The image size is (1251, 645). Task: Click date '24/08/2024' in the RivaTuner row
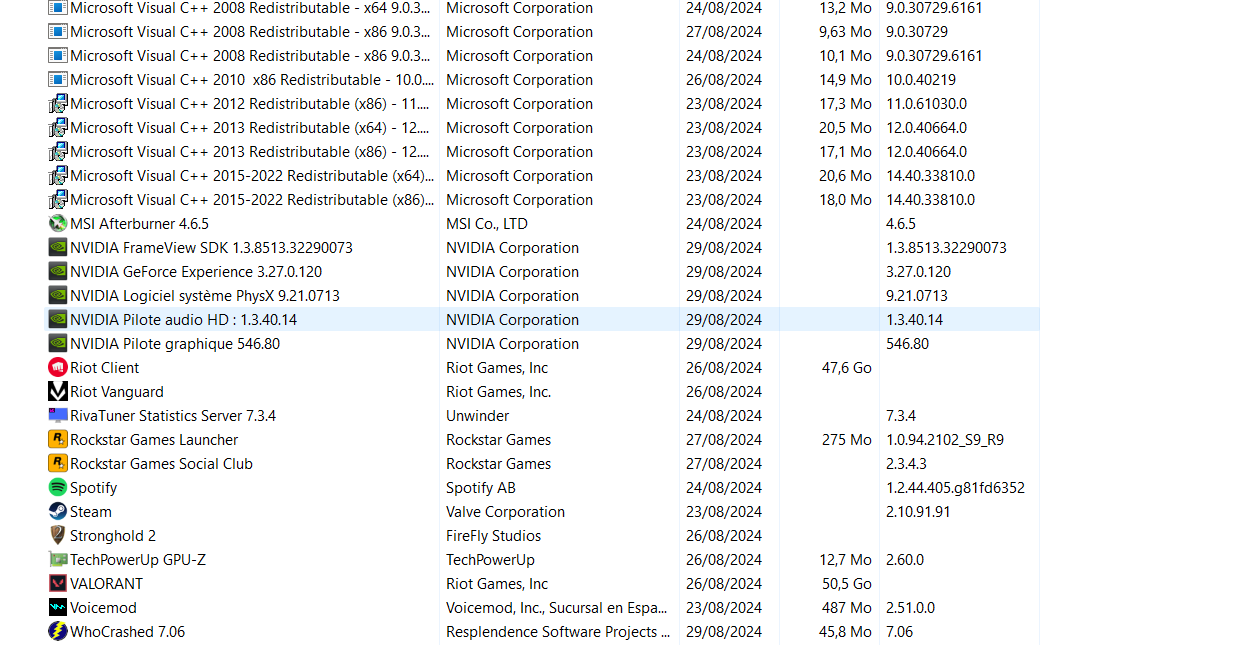724,416
